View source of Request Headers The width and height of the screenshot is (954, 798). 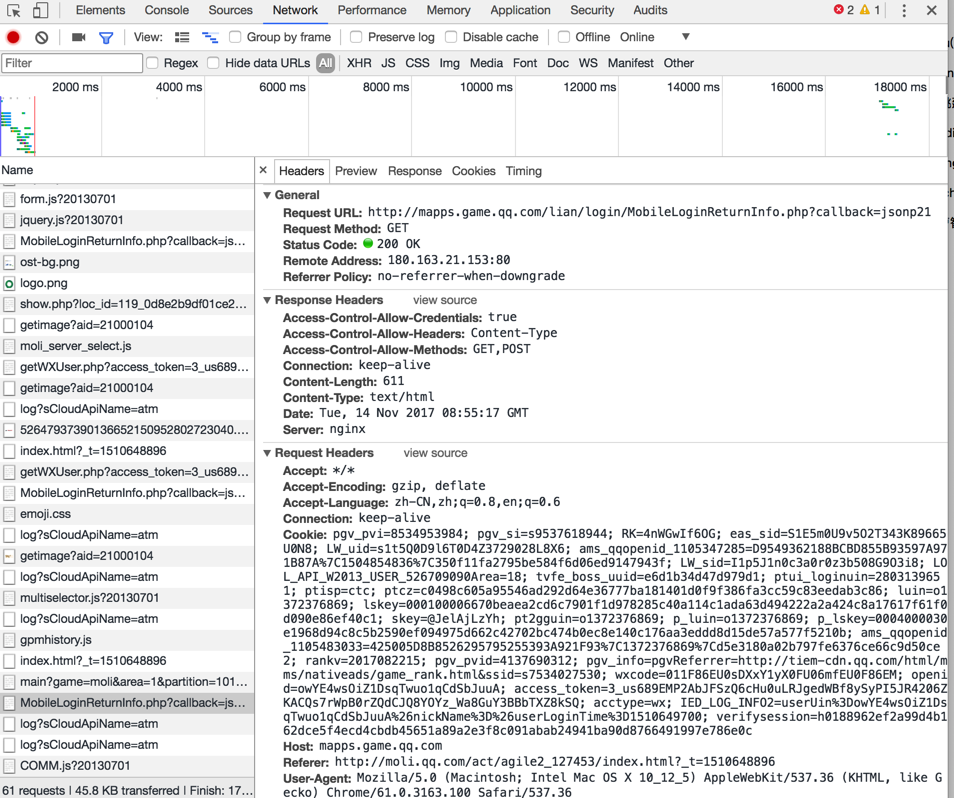(x=436, y=453)
